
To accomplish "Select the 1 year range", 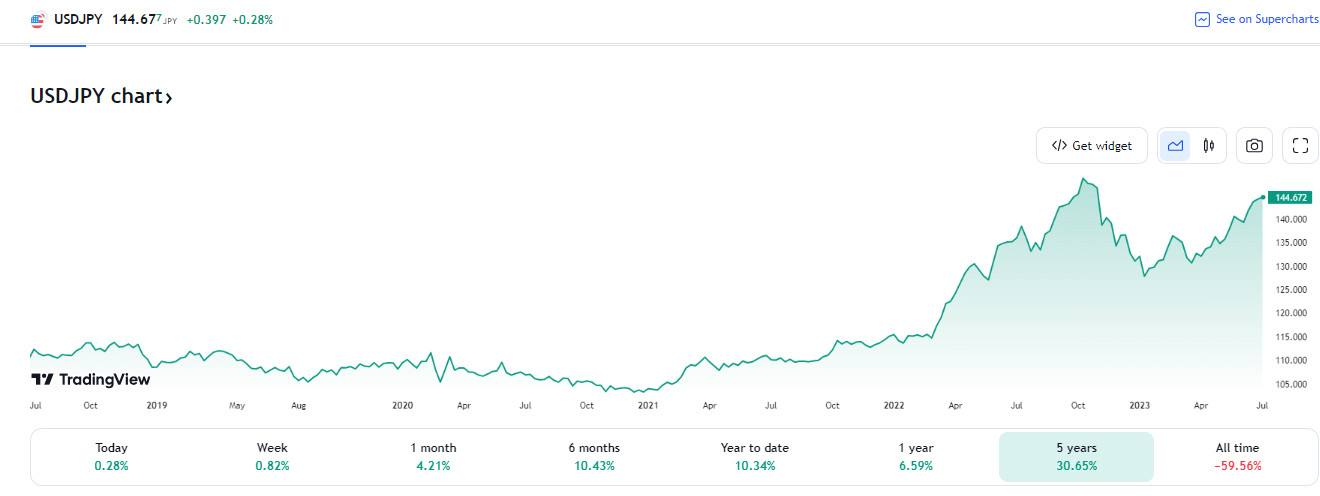I will click(916, 457).
